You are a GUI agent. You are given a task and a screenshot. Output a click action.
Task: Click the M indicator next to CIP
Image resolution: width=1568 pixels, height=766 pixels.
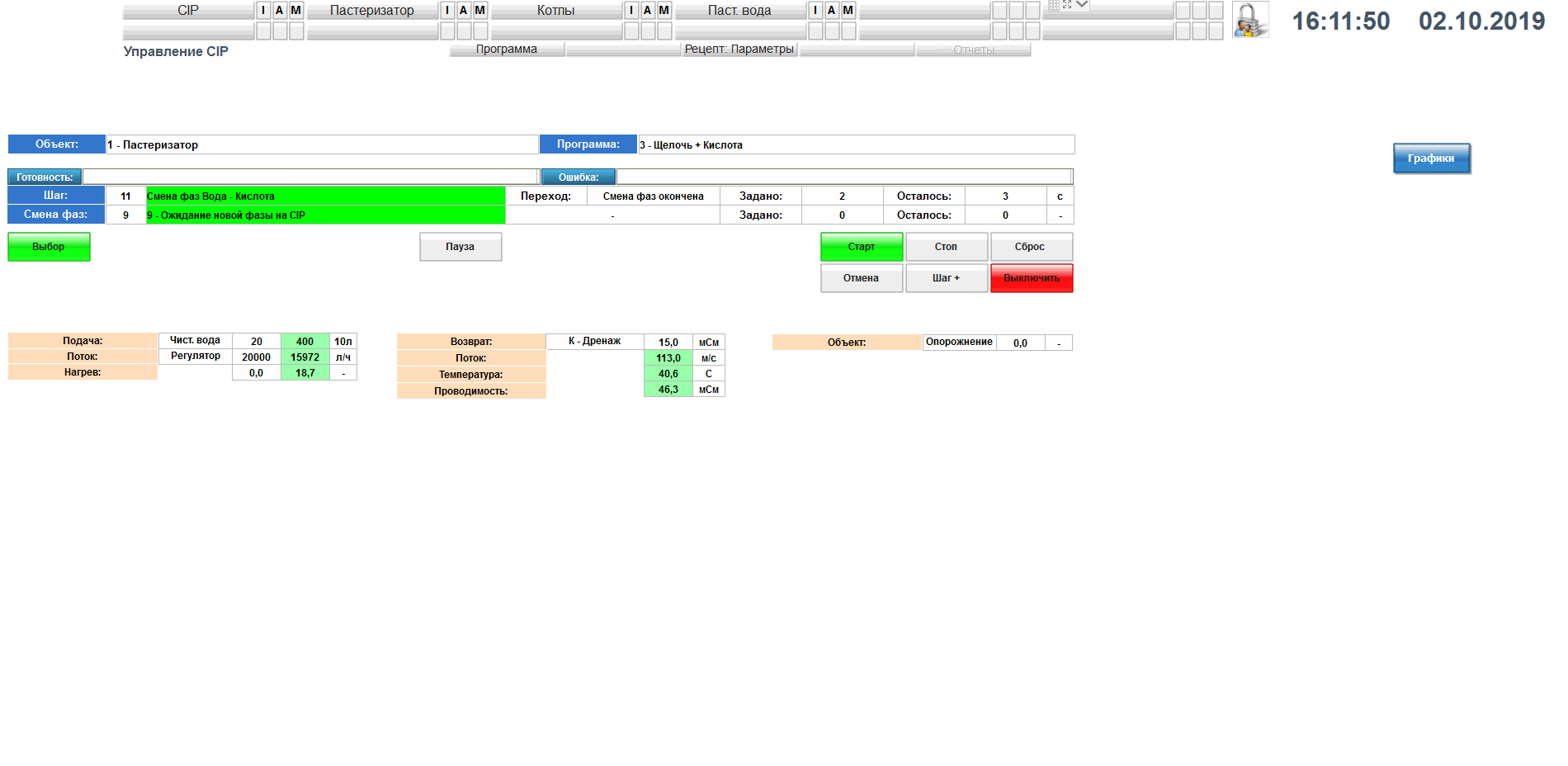(x=296, y=11)
